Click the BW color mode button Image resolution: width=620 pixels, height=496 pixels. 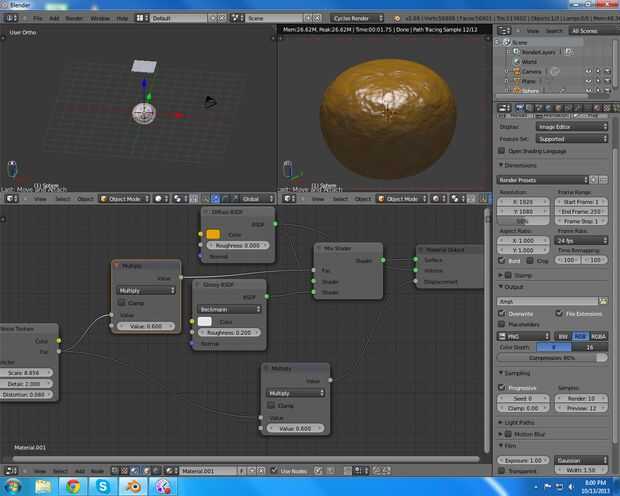(563, 337)
